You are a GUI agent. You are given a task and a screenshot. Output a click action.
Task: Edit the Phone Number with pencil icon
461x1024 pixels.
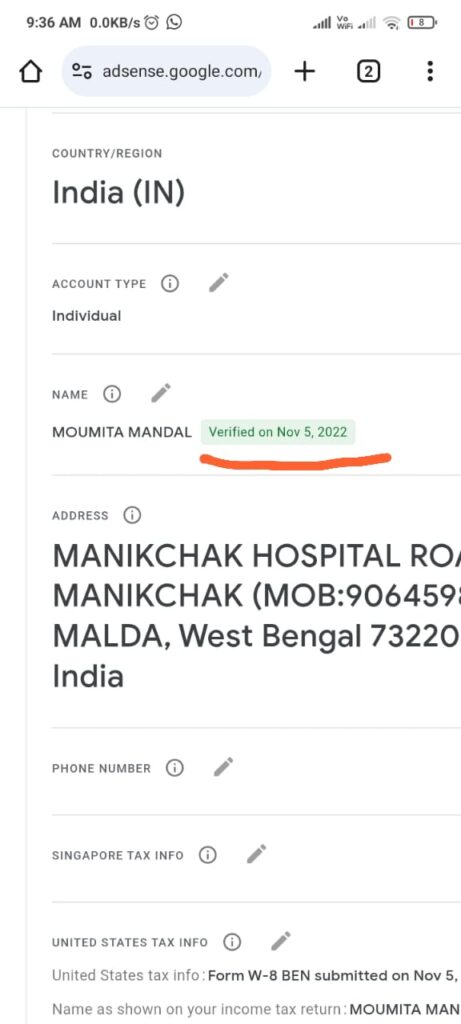(x=223, y=767)
